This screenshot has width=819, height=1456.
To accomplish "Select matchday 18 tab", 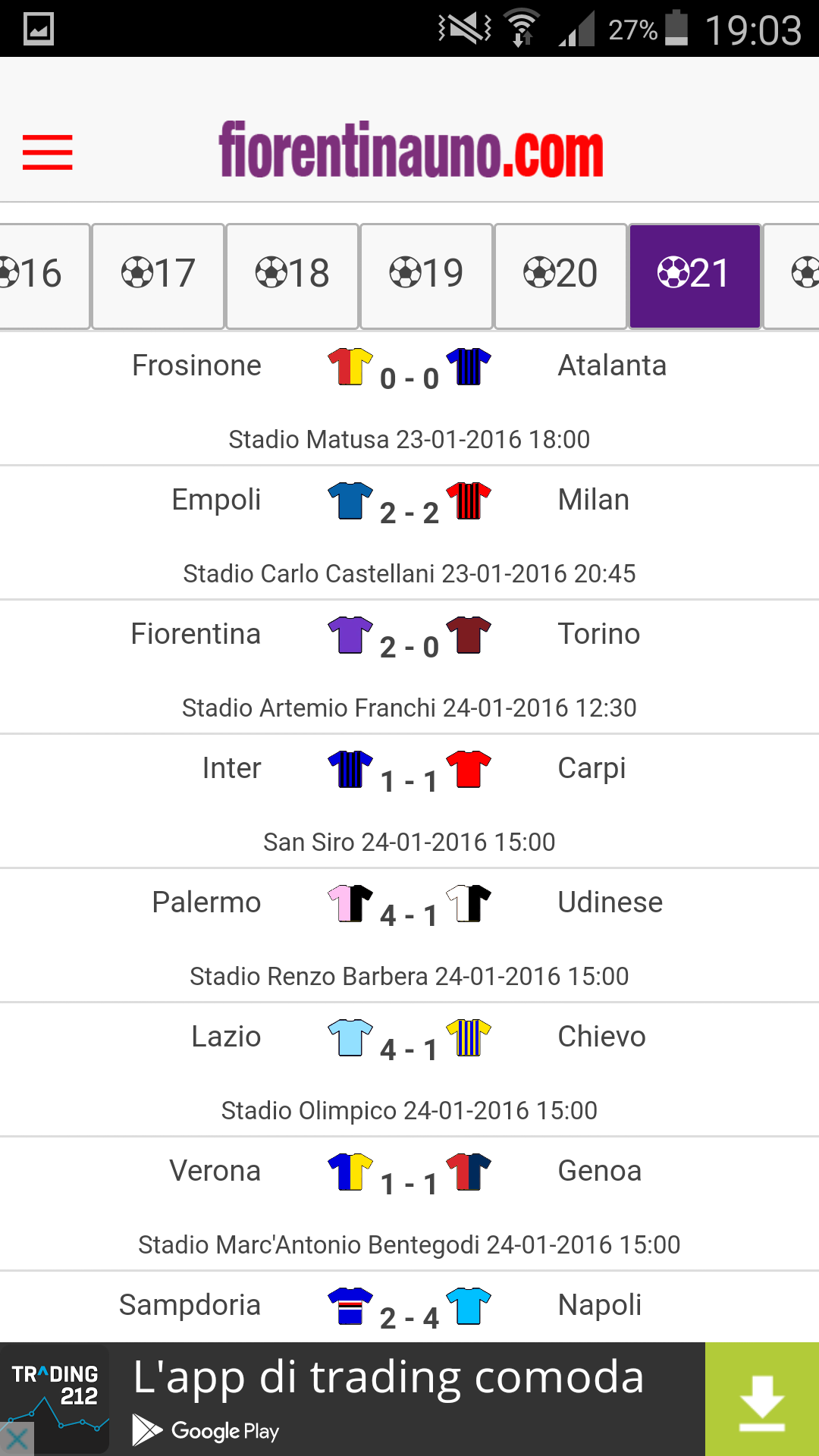I will 292,276.
